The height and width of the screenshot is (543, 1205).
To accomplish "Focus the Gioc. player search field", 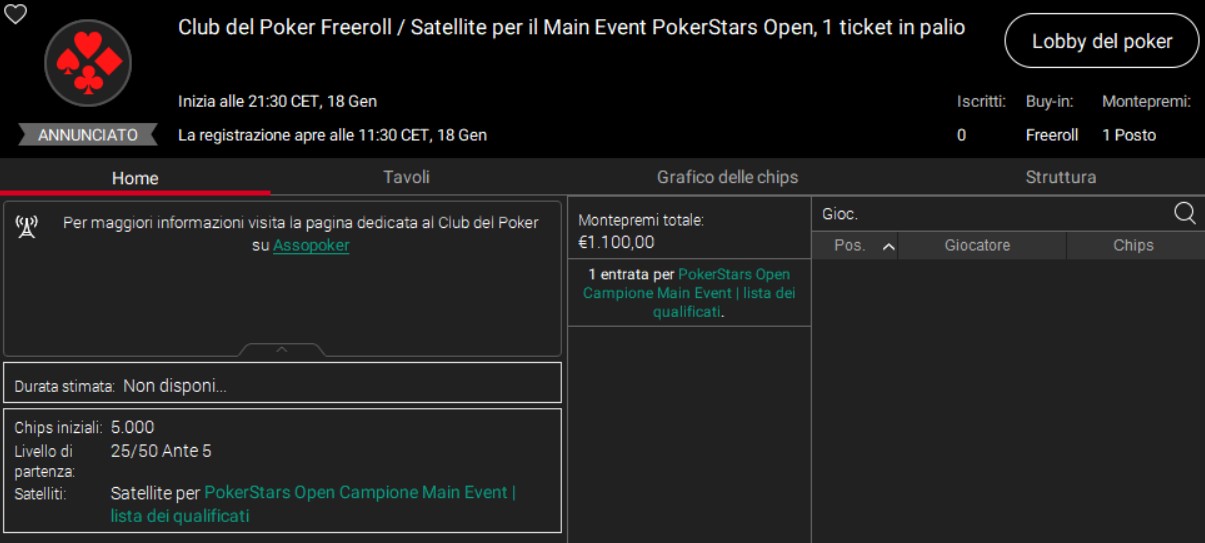I will click(x=990, y=214).
